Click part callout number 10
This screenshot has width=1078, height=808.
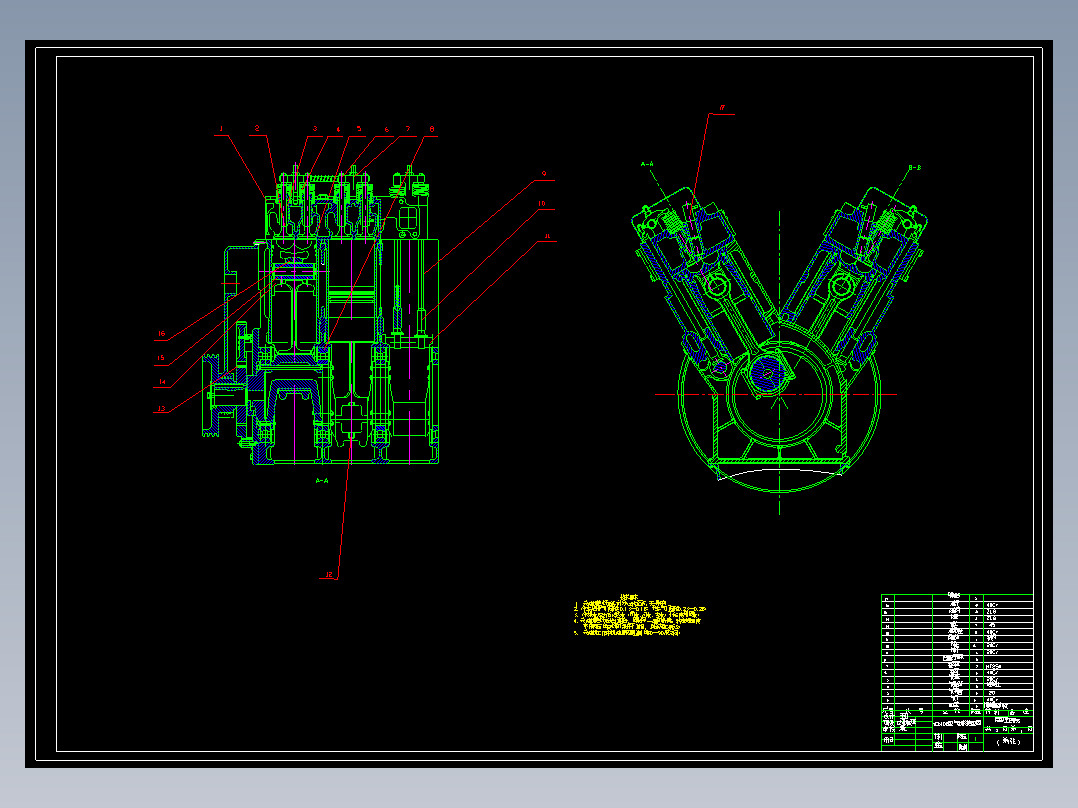542,204
